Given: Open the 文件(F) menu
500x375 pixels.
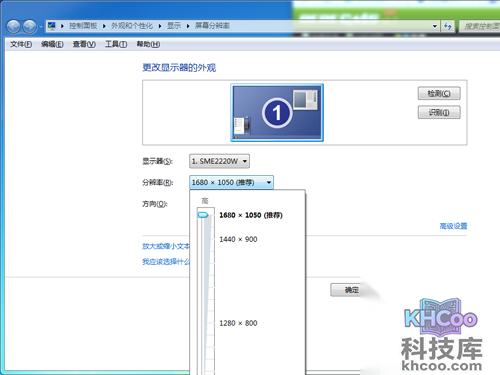Looking at the screenshot, I should coord(21,44).
